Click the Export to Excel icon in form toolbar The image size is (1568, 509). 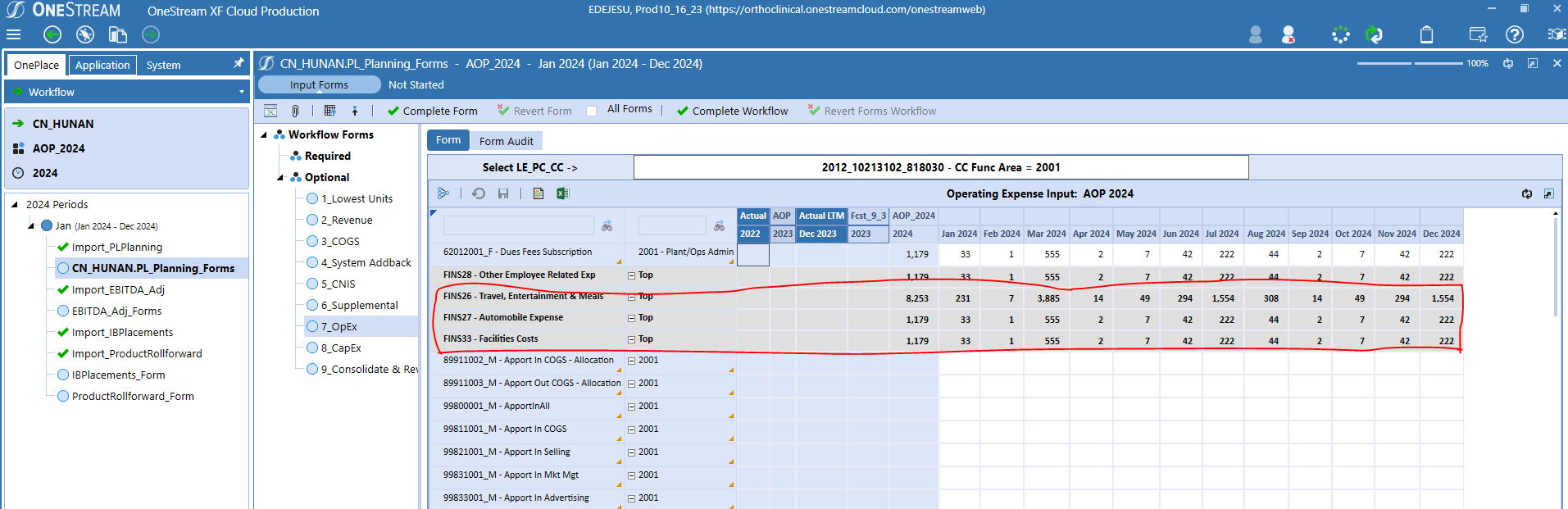(x=562, y=193)
